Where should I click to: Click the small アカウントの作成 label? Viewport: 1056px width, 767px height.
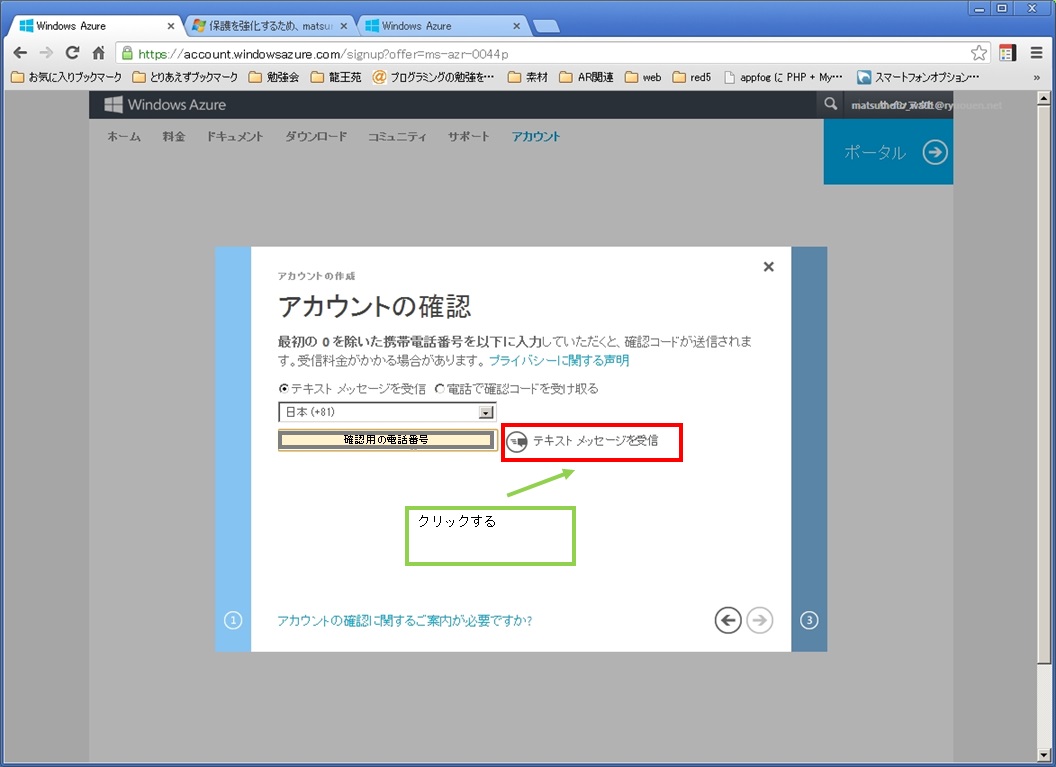pyautogui.click(x=317, y=276)
